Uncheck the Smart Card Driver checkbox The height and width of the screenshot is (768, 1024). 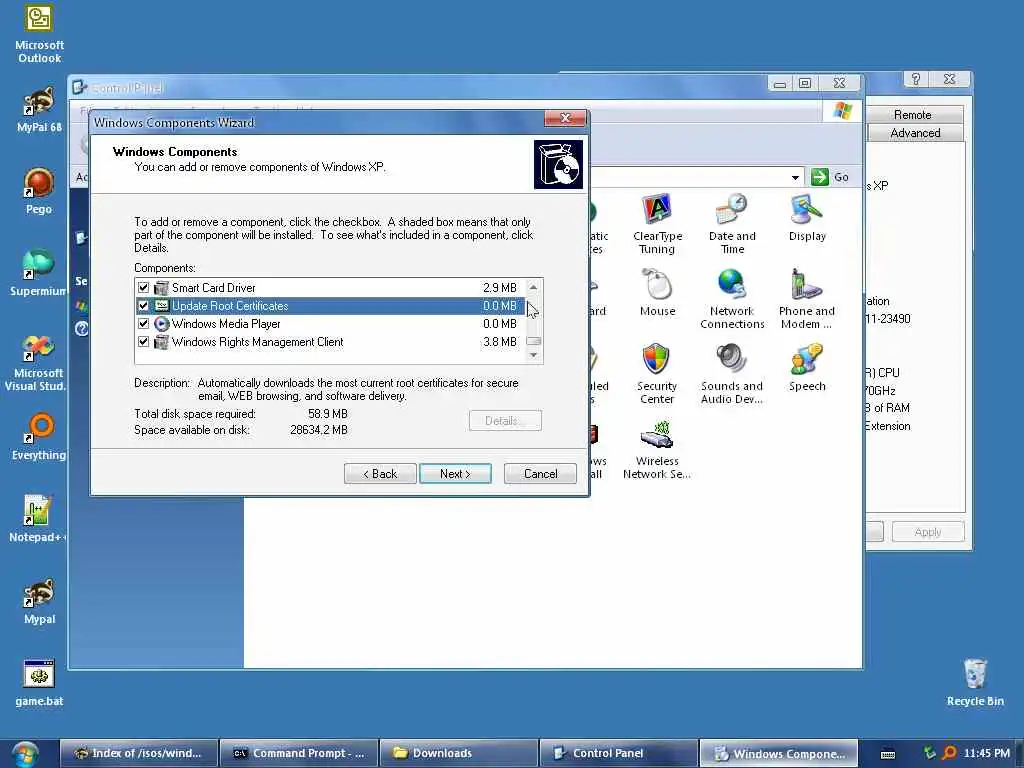[x=143, y=287]
